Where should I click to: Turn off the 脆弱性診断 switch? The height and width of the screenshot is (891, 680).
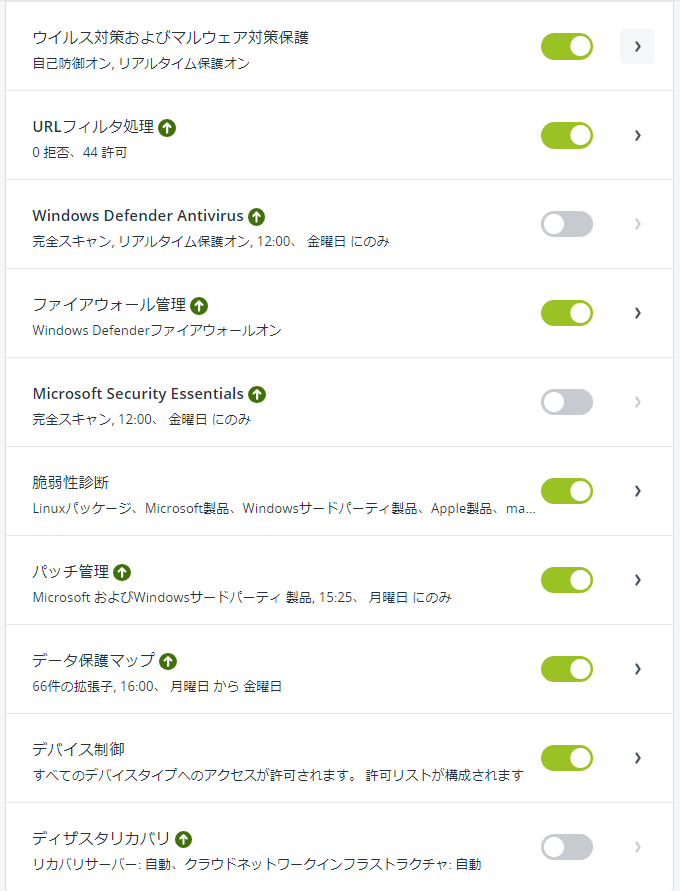567,491
